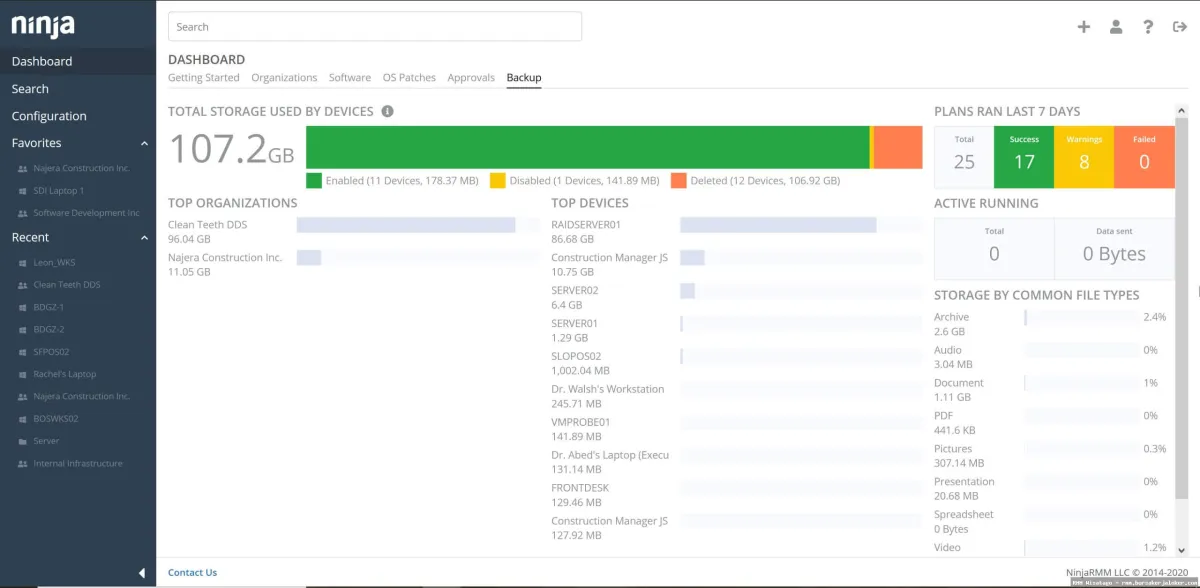This screenshot has width=1200, height=588.
Task: Open Rachel's Laptop recent item
Action: (65, 374)
